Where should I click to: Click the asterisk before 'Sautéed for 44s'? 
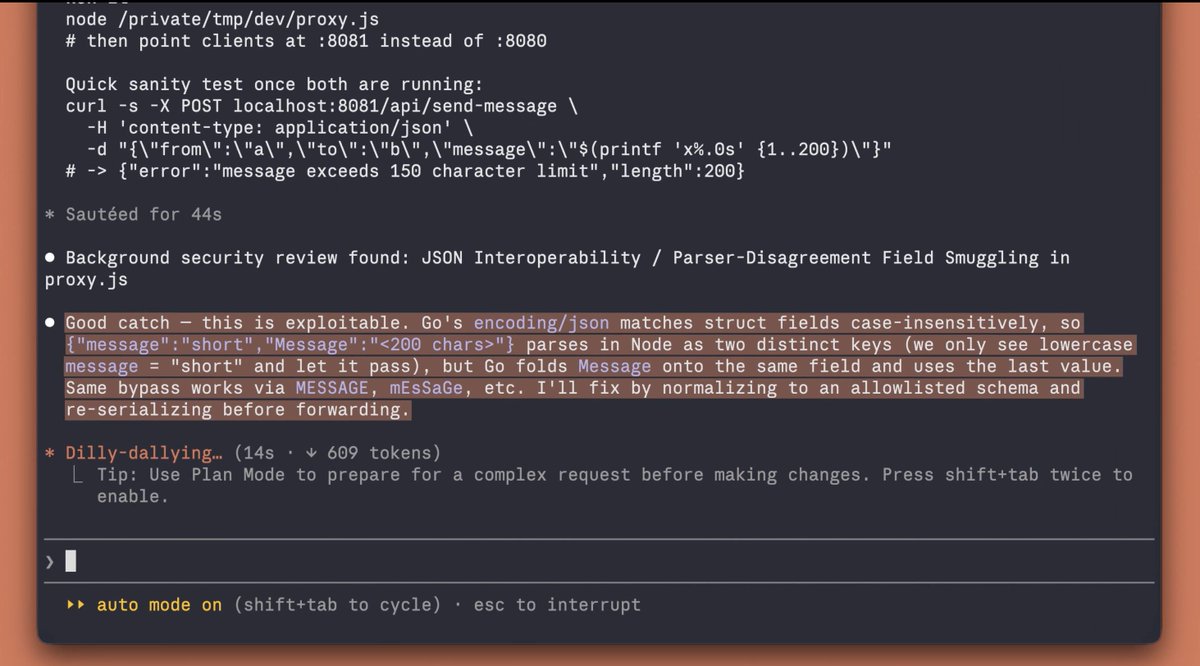pyautogui.click(x=50, y=215)
